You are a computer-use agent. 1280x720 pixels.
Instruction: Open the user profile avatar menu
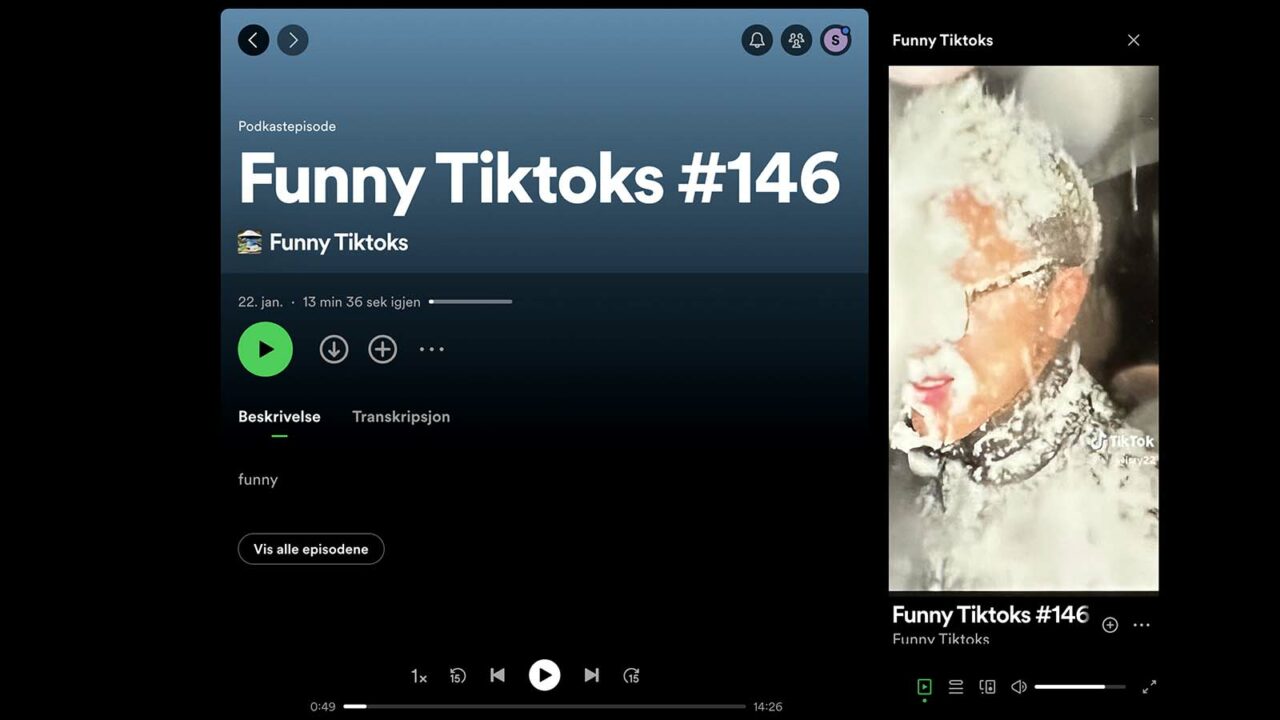click(835, 40)
